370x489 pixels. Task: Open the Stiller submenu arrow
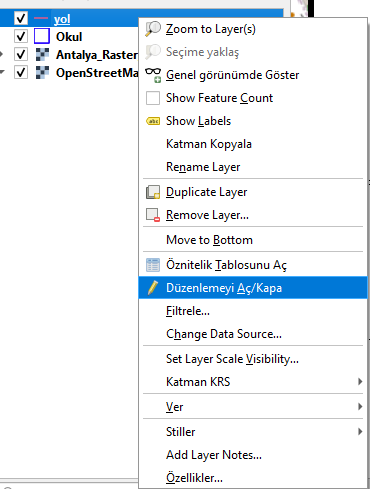[360, 432]
